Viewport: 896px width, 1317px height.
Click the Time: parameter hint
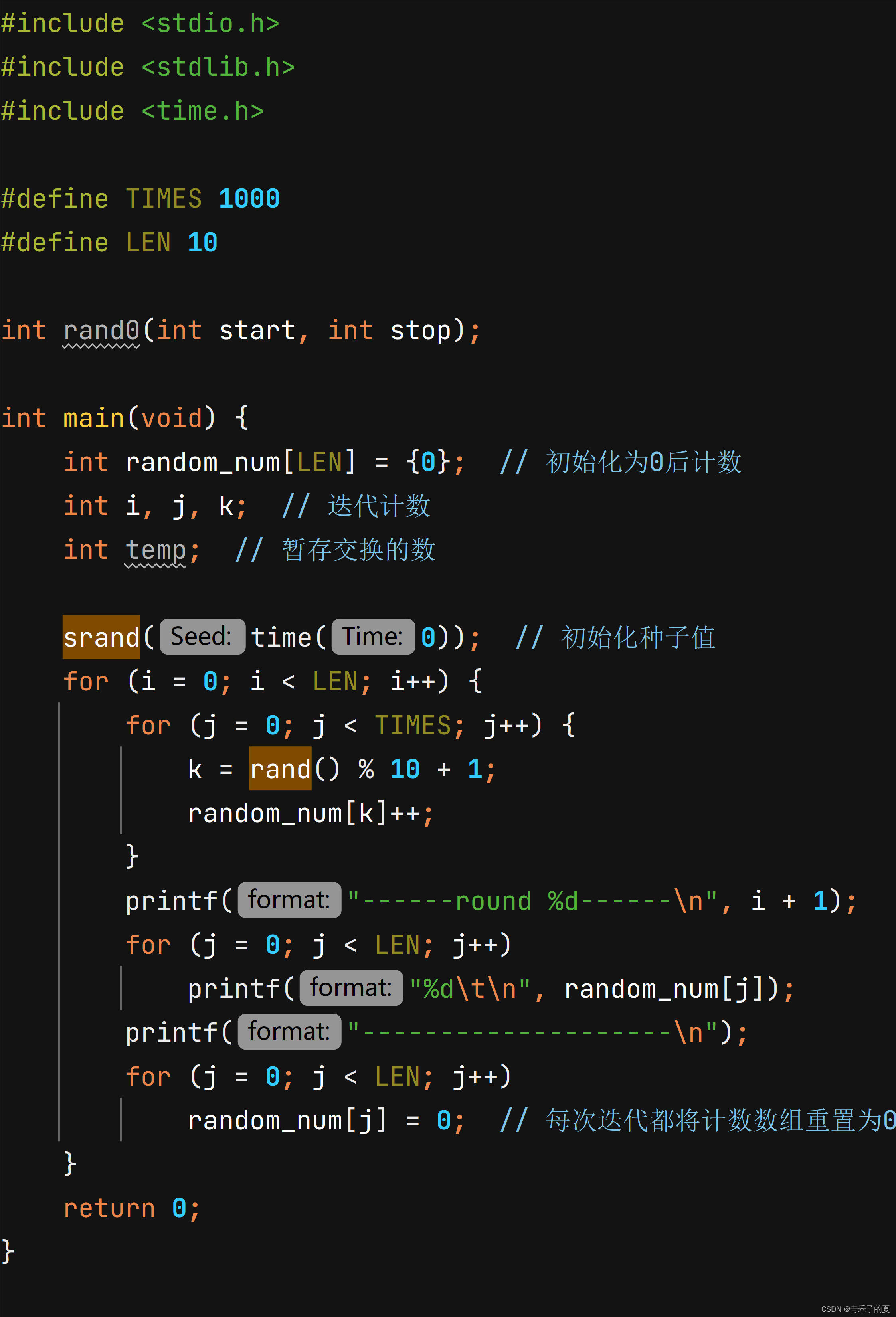coord(373,637)
